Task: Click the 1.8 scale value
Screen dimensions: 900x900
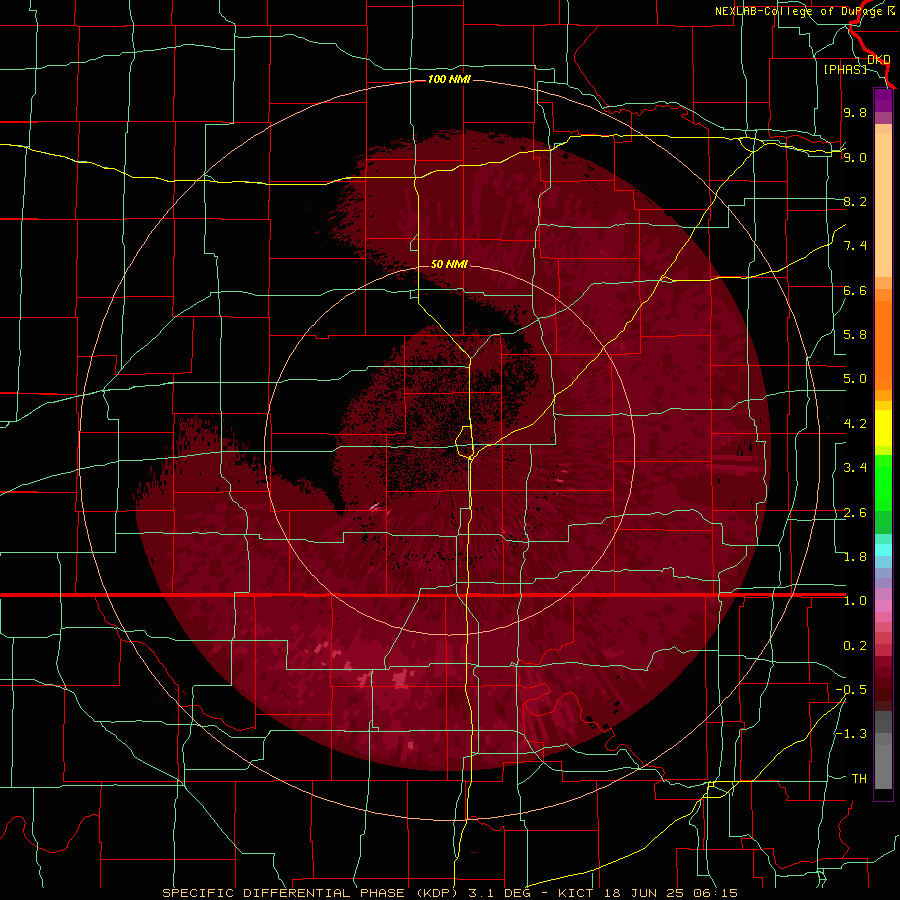Action: 855,557
